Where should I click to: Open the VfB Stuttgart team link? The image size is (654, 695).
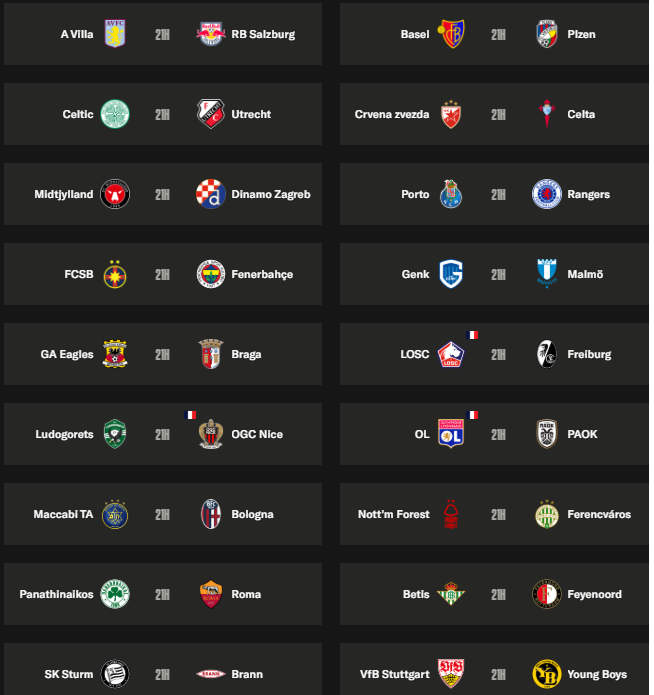[395, 674]
